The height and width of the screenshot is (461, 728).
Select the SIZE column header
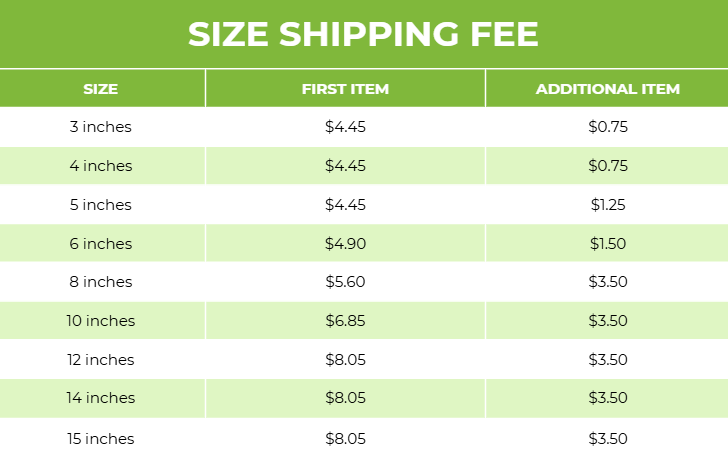[100, 89]
